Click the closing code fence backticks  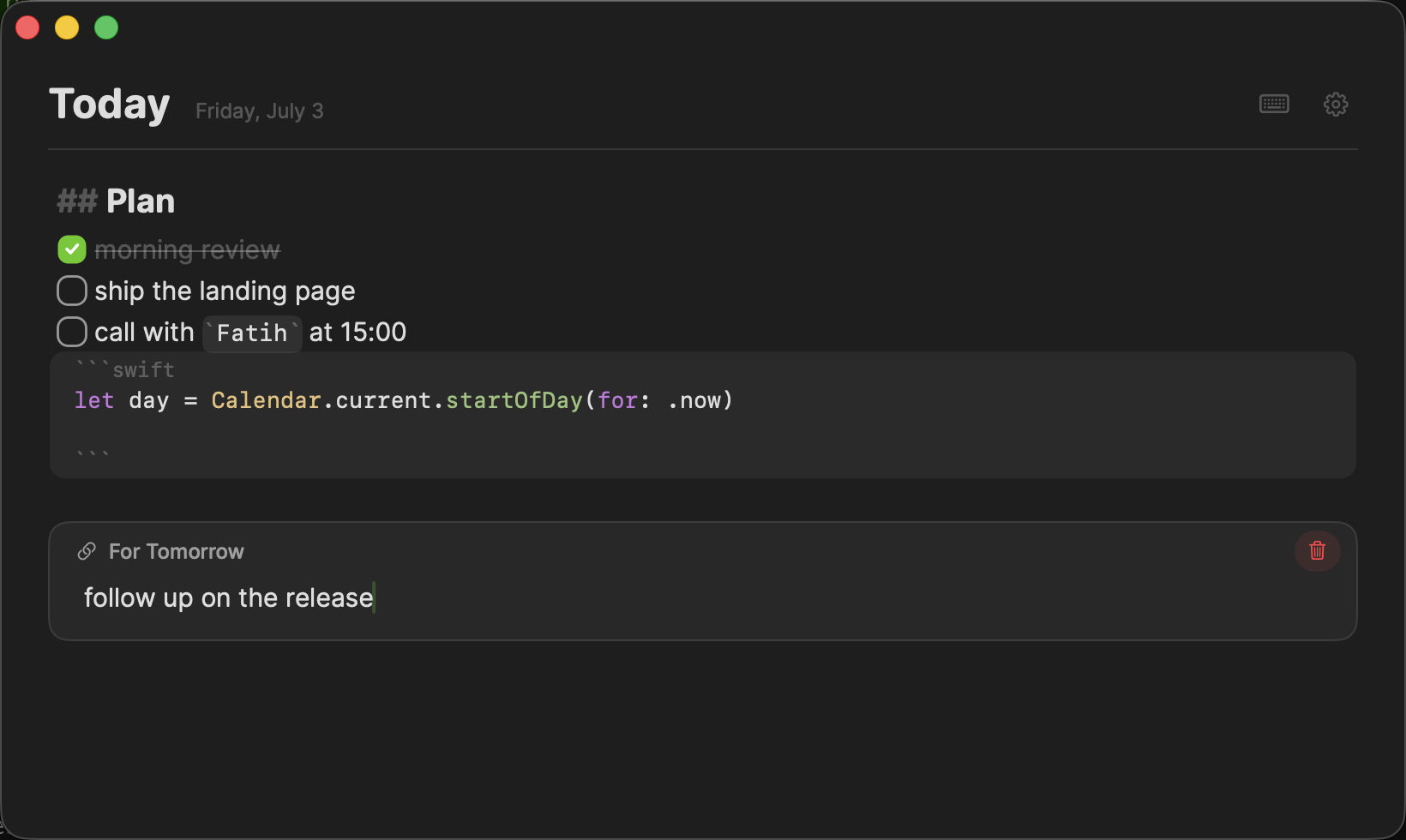(93, 454)
